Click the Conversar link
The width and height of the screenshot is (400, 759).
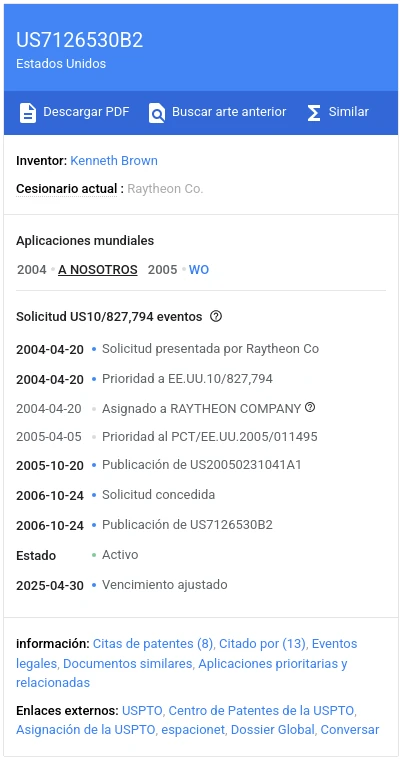(x=350, y=729)
